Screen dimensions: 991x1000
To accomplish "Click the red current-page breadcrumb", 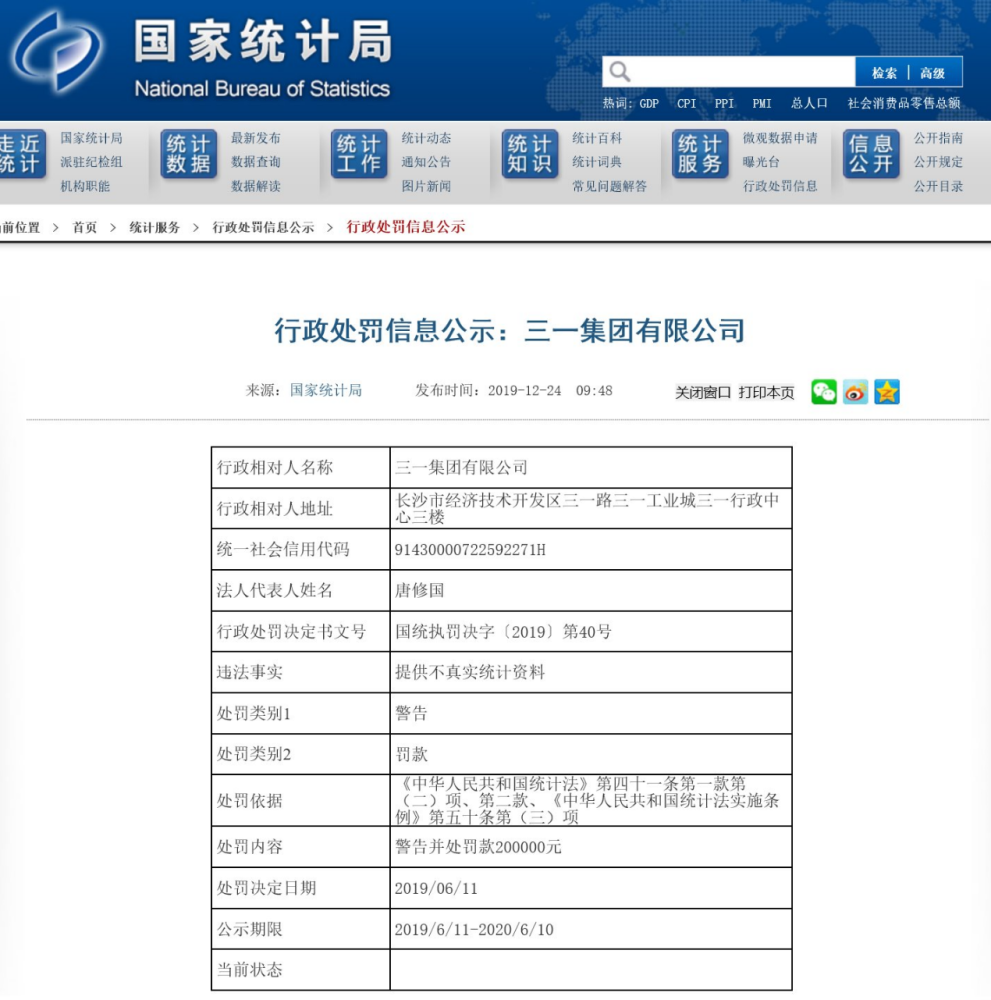I will (x=406, y=227).
